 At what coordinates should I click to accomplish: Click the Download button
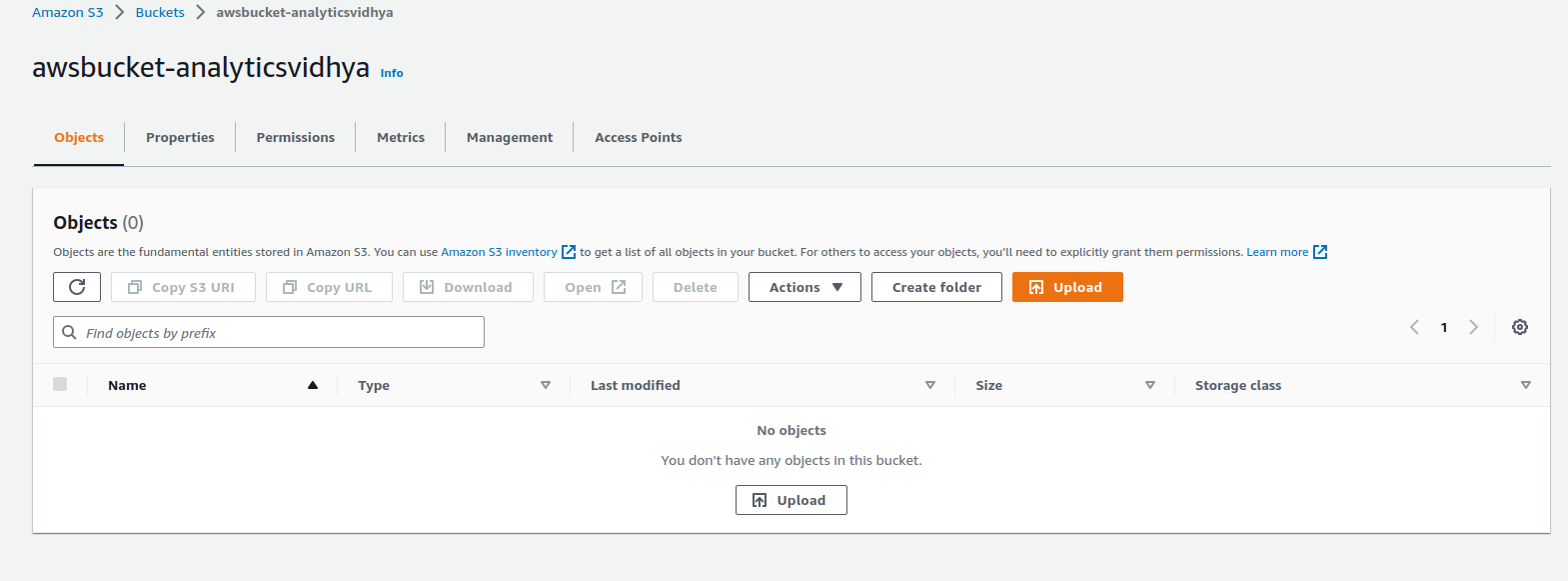pos(468,287)
